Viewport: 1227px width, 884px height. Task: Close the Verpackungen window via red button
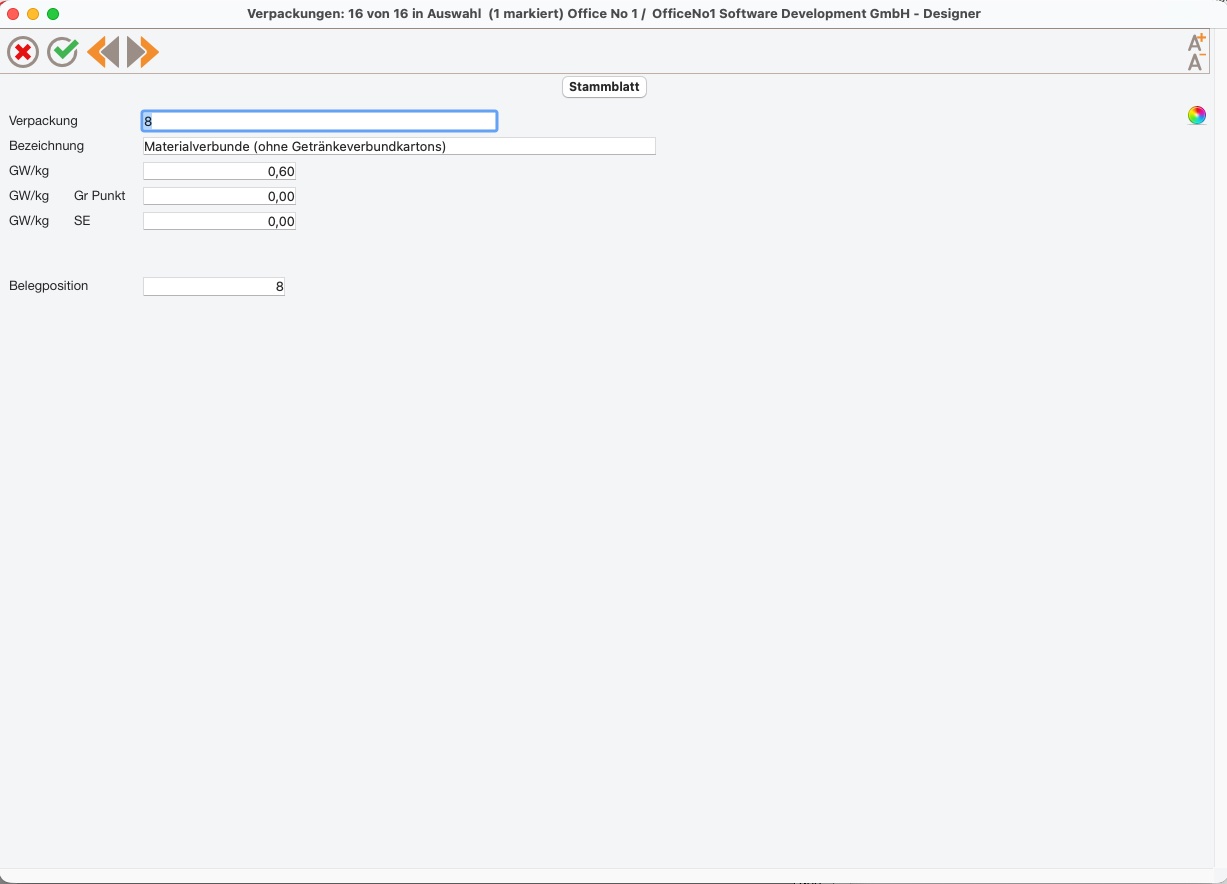13,14
